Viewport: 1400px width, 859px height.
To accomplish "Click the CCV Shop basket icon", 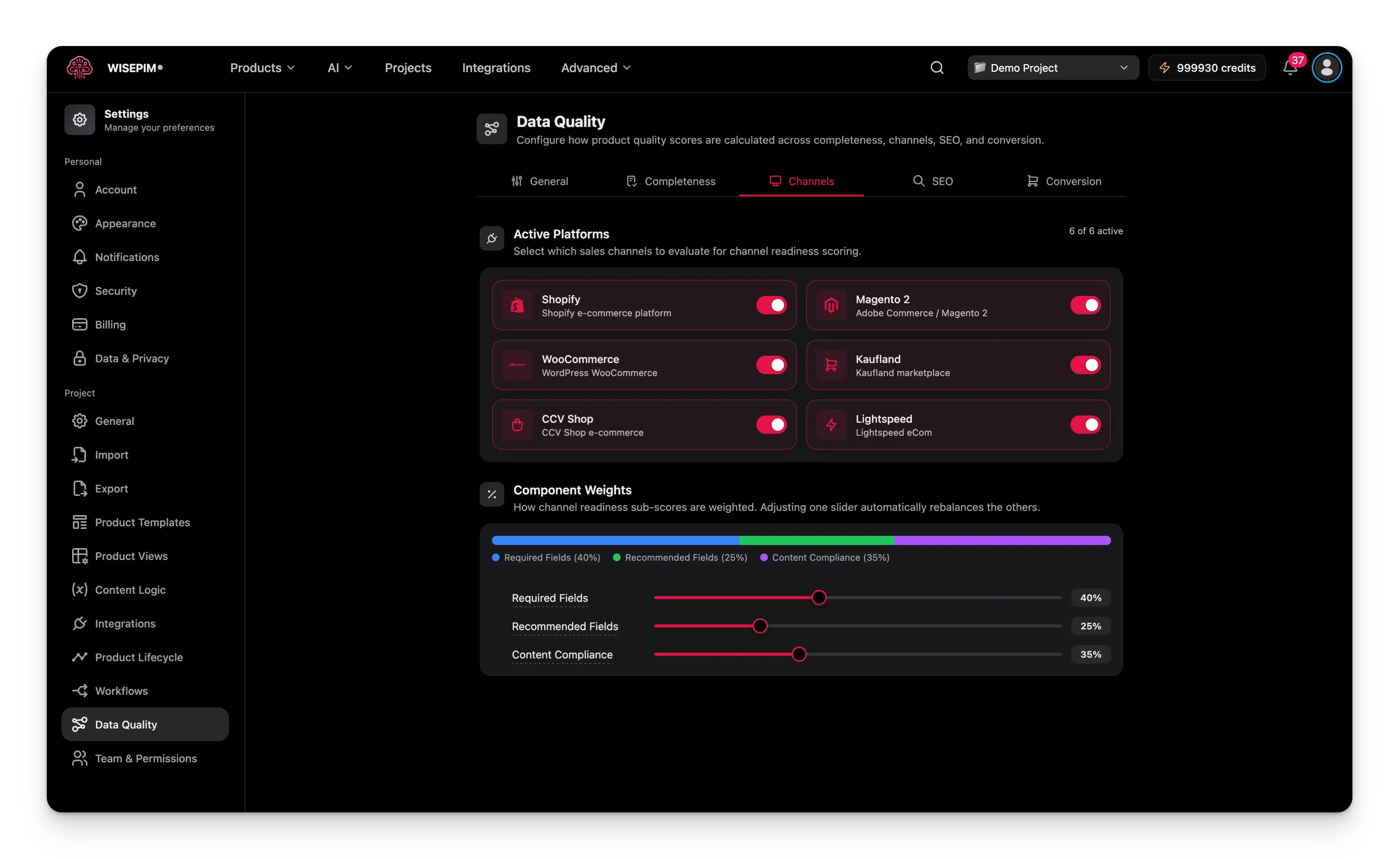I will click(x=517, y=425).
